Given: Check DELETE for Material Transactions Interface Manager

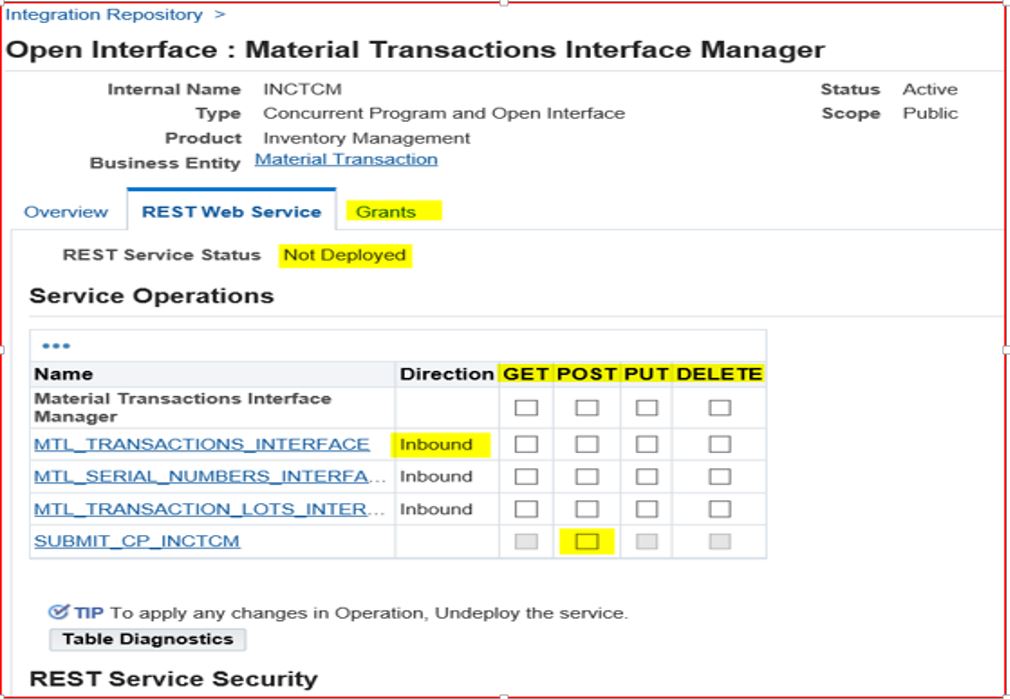Looking at the screenshot, I should coord(720,407).
